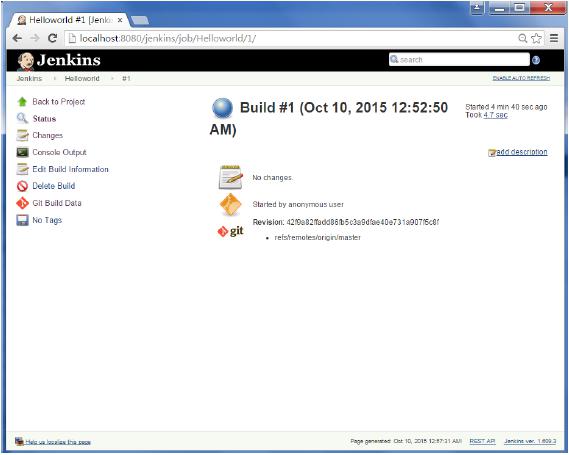Click the Jenkins butler logo
Image resolution: width=569 pixels, height=455 pixels.
[25, 61]
